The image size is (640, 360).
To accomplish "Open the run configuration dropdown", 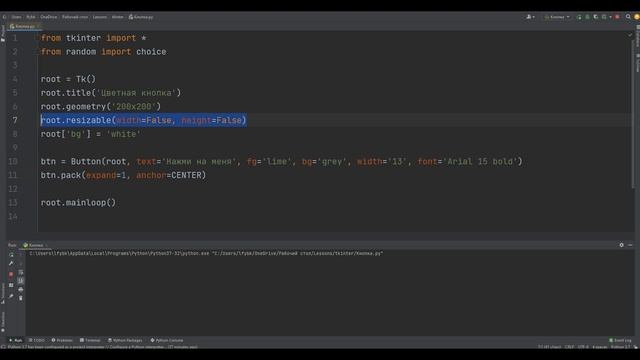I will coord(557,17).
